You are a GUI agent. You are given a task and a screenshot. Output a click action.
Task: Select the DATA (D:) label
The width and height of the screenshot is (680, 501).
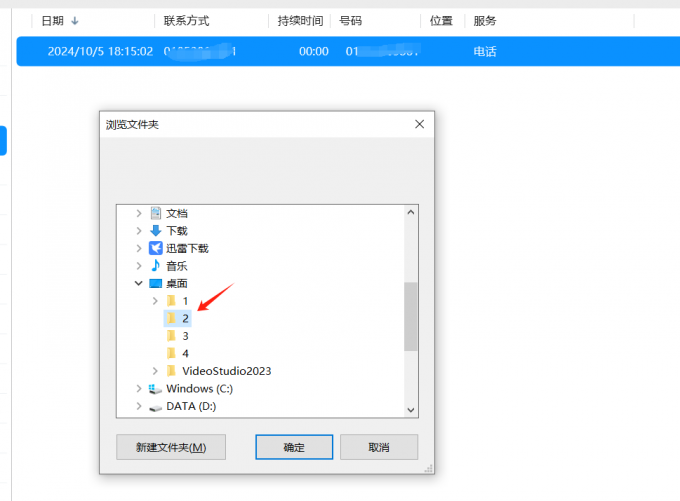(191, 406)
